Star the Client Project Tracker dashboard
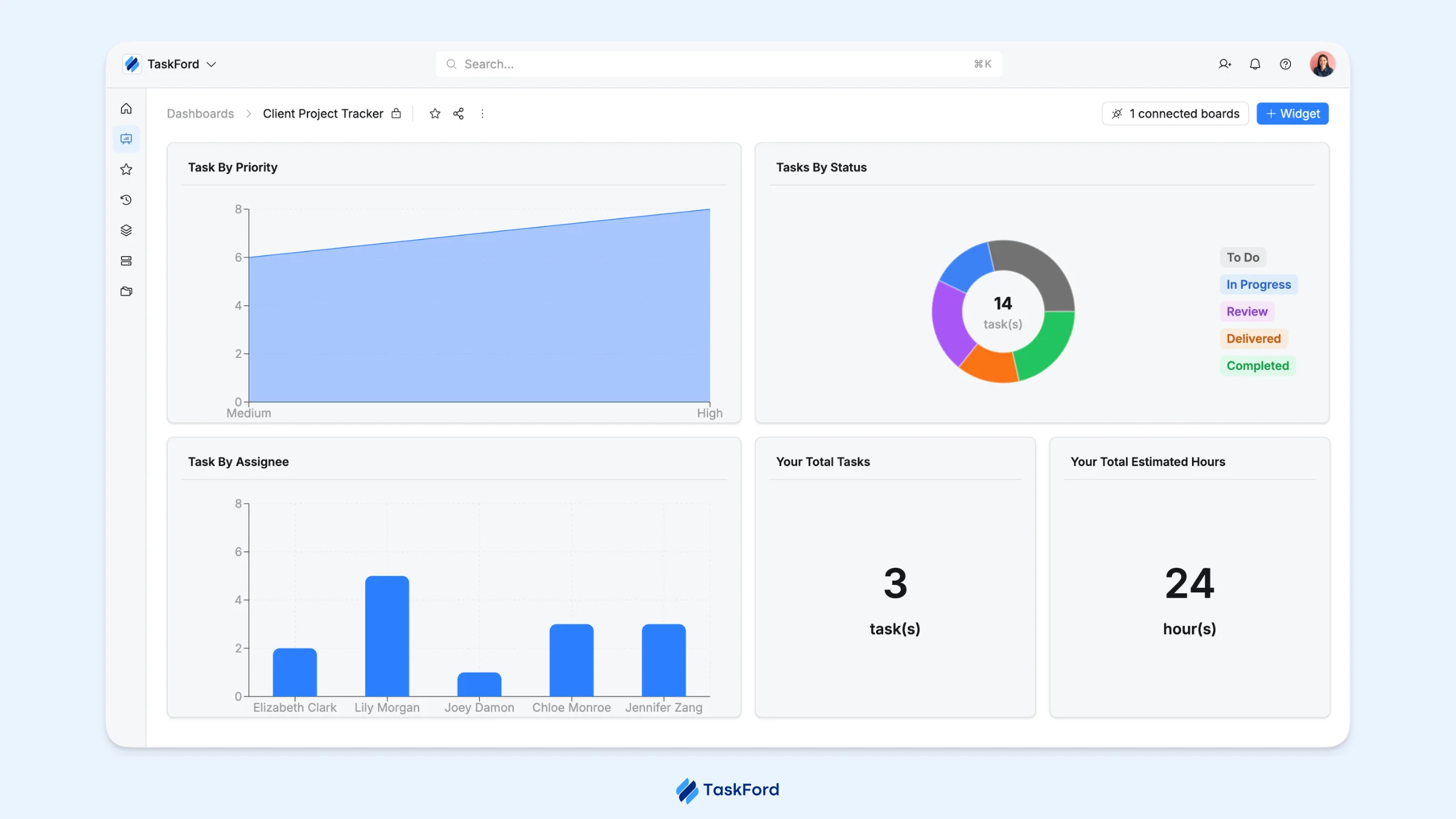Image resolution: width=1456 pixels, height=819 pixels. pos(435,113)
